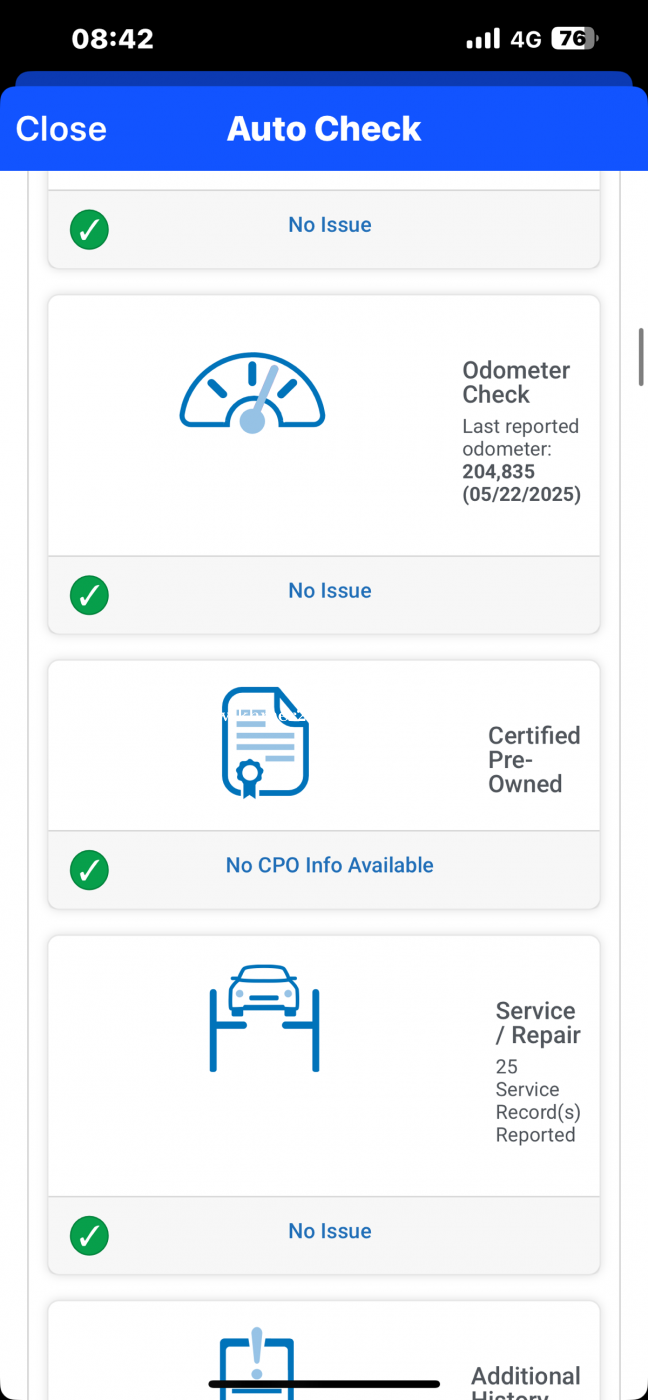The width and height of the screenshot is (648, 1400).
Task: Tap the Certified Pre-Owned certificate icon
Action: click(265, 743)
